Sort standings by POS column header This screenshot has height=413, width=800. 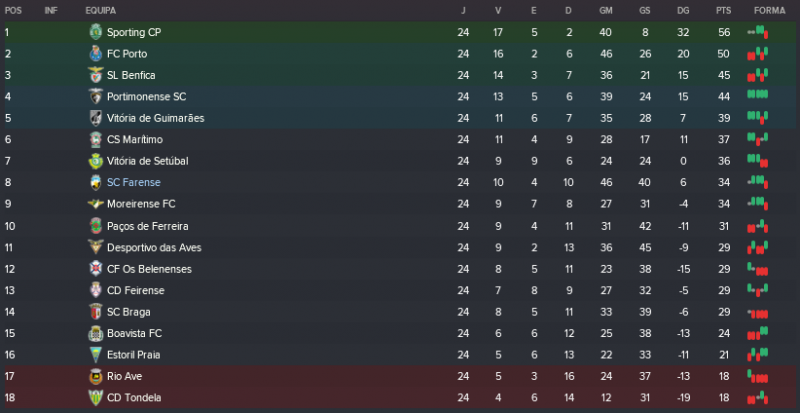(13, 10)
